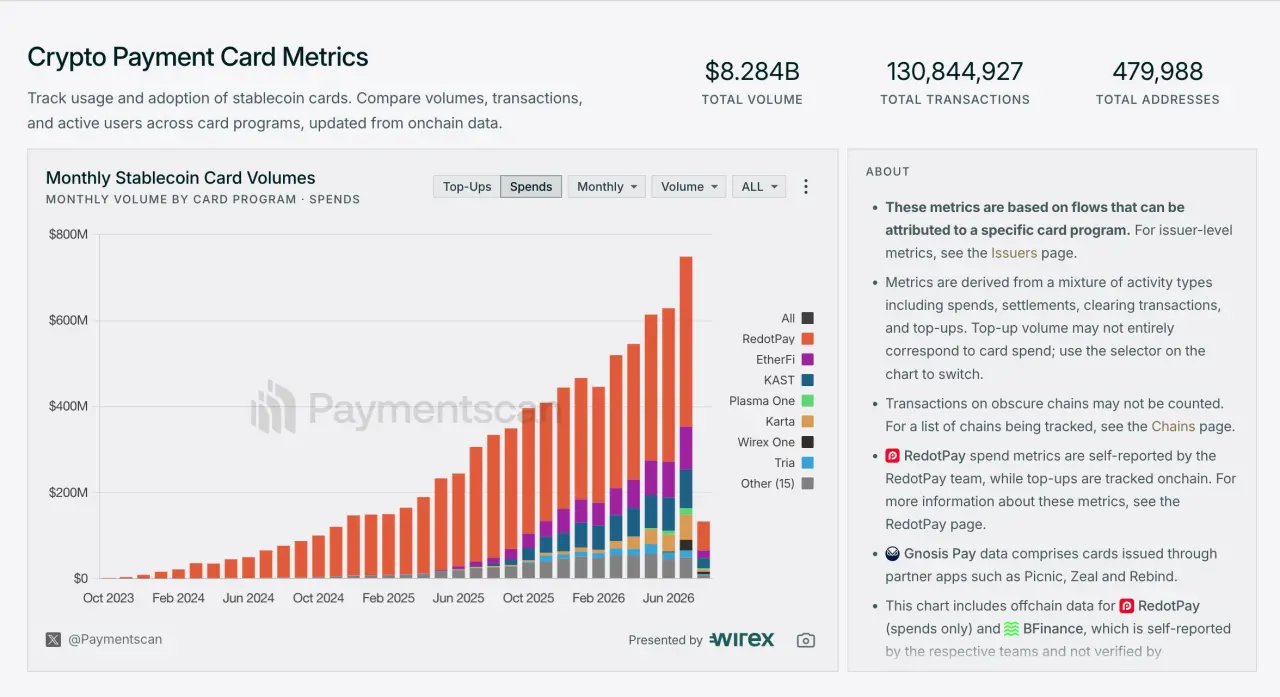Toggle the EtherFi legend swatch

point(807,360)
